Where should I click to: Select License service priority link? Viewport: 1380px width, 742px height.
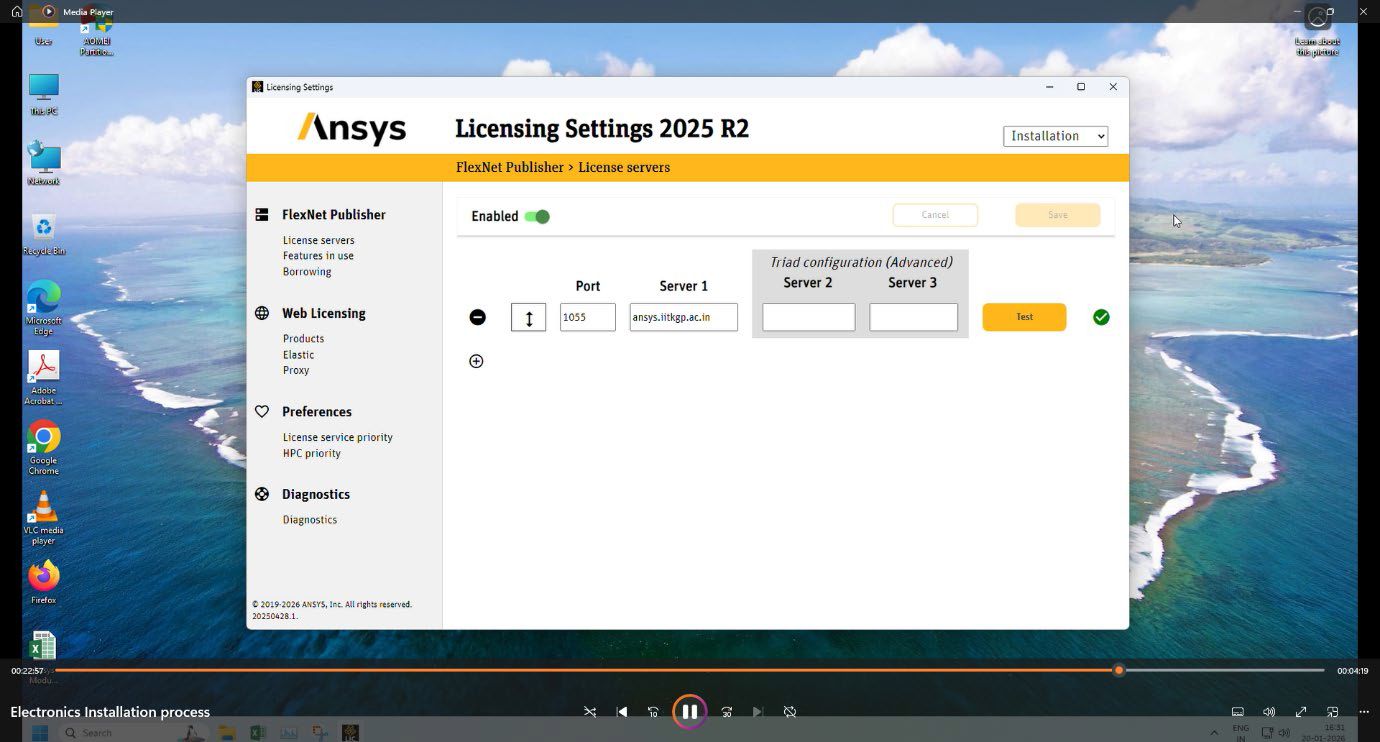tap(337, 438)
